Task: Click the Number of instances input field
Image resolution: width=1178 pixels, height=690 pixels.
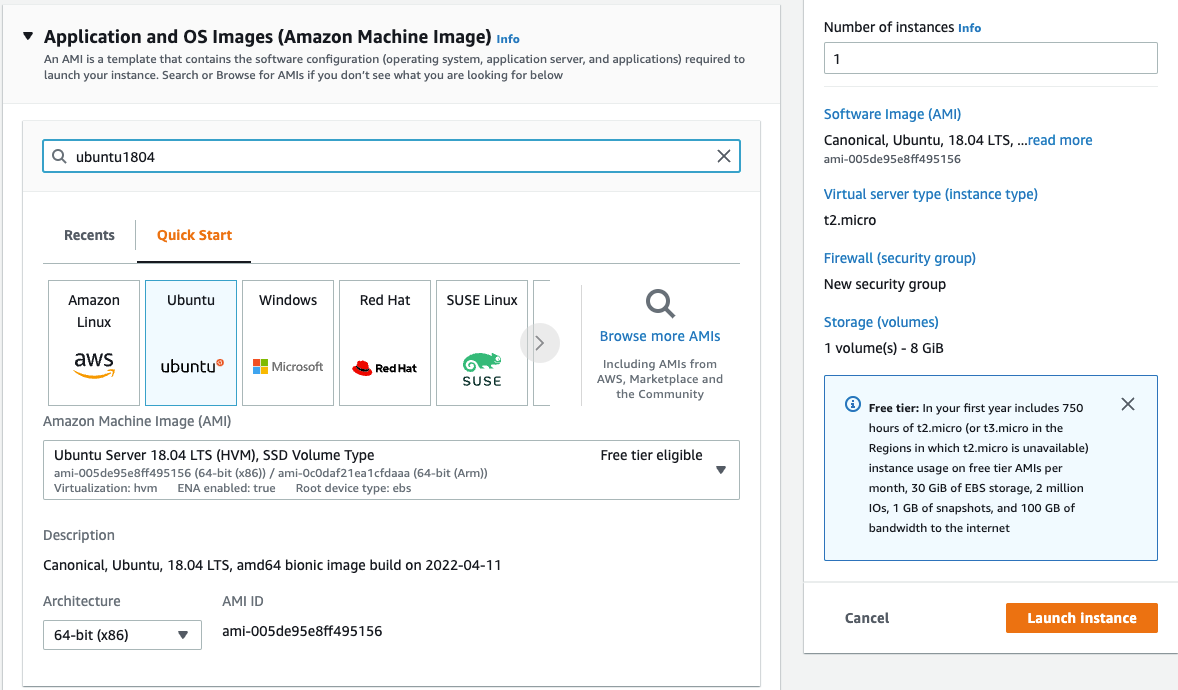Action: pos(989,57)
